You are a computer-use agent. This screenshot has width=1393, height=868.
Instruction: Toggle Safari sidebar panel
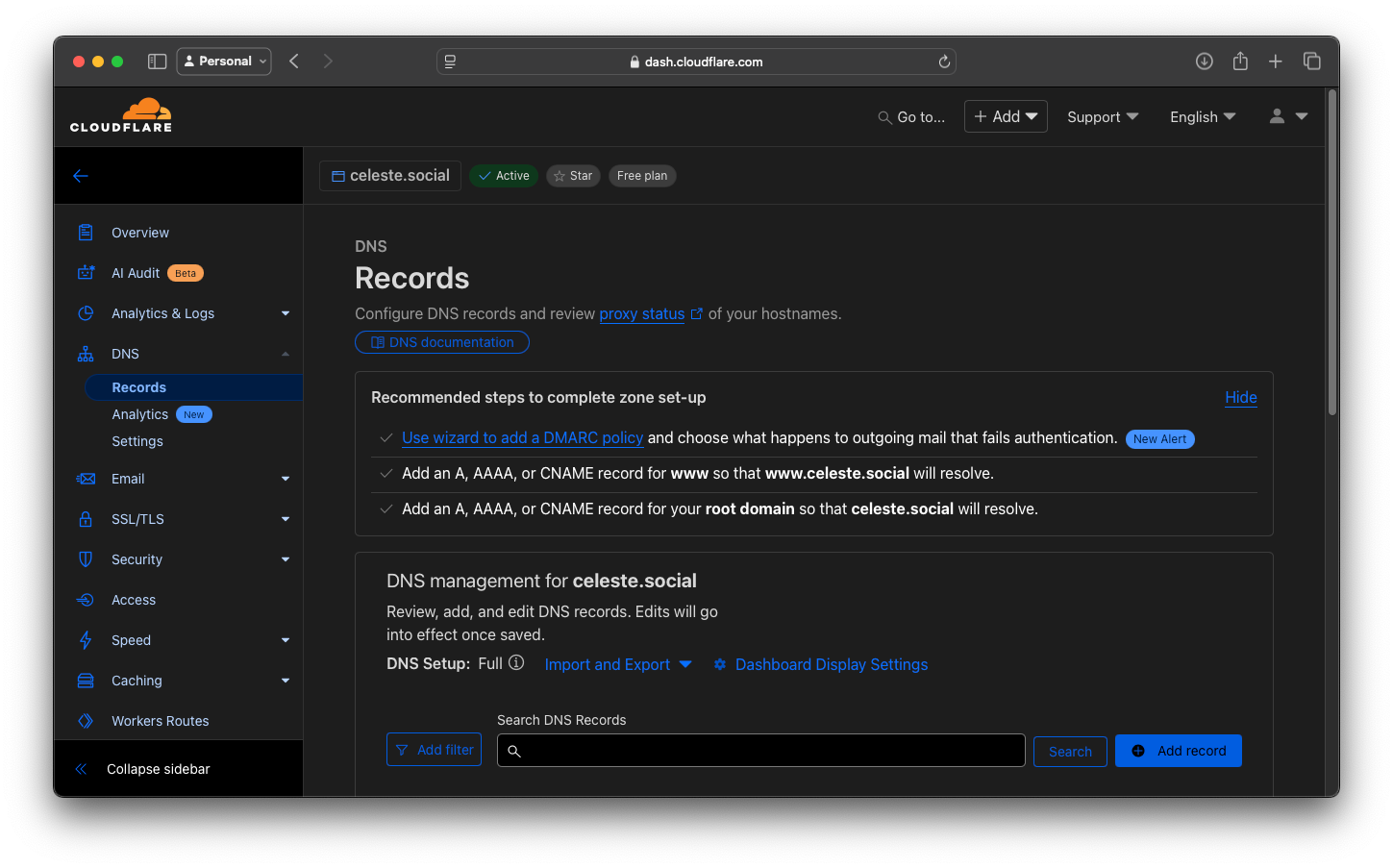point(158,62)
